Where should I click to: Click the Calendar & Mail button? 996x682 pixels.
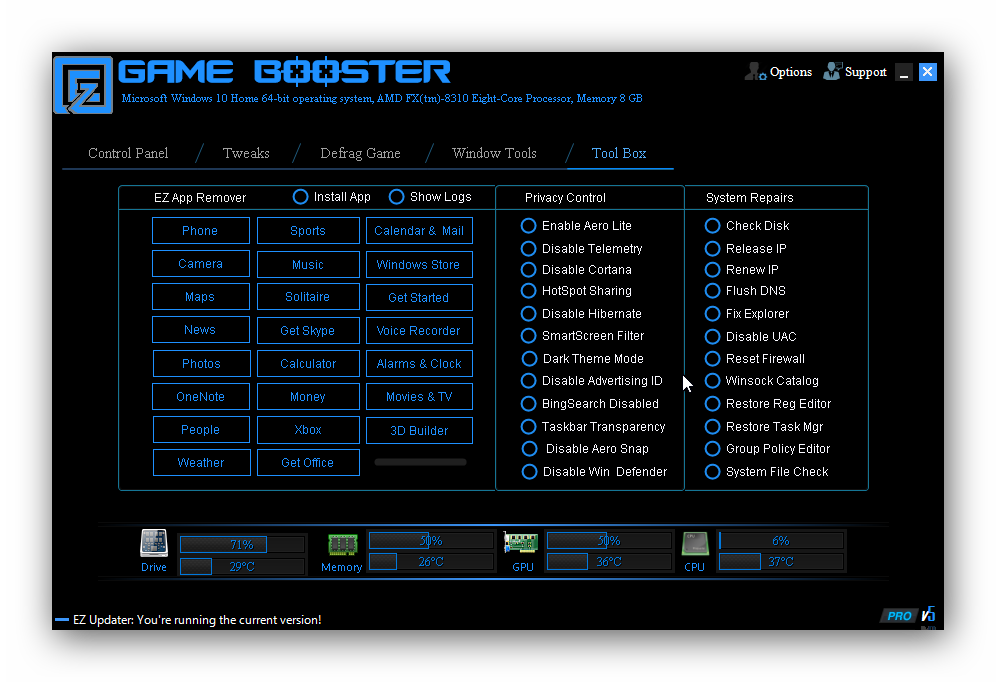click(x=419, y=231)
